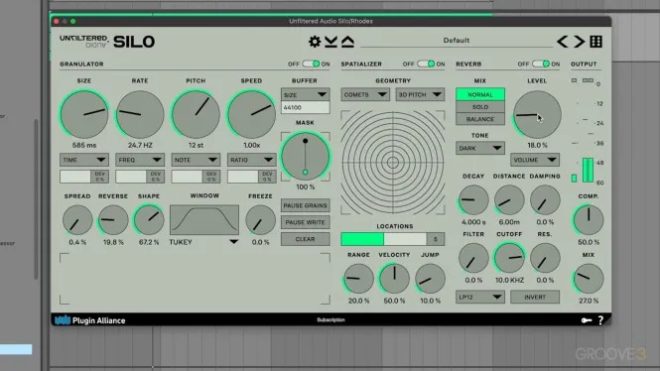Toggle the Reverb on/off switch

[541, 64]
